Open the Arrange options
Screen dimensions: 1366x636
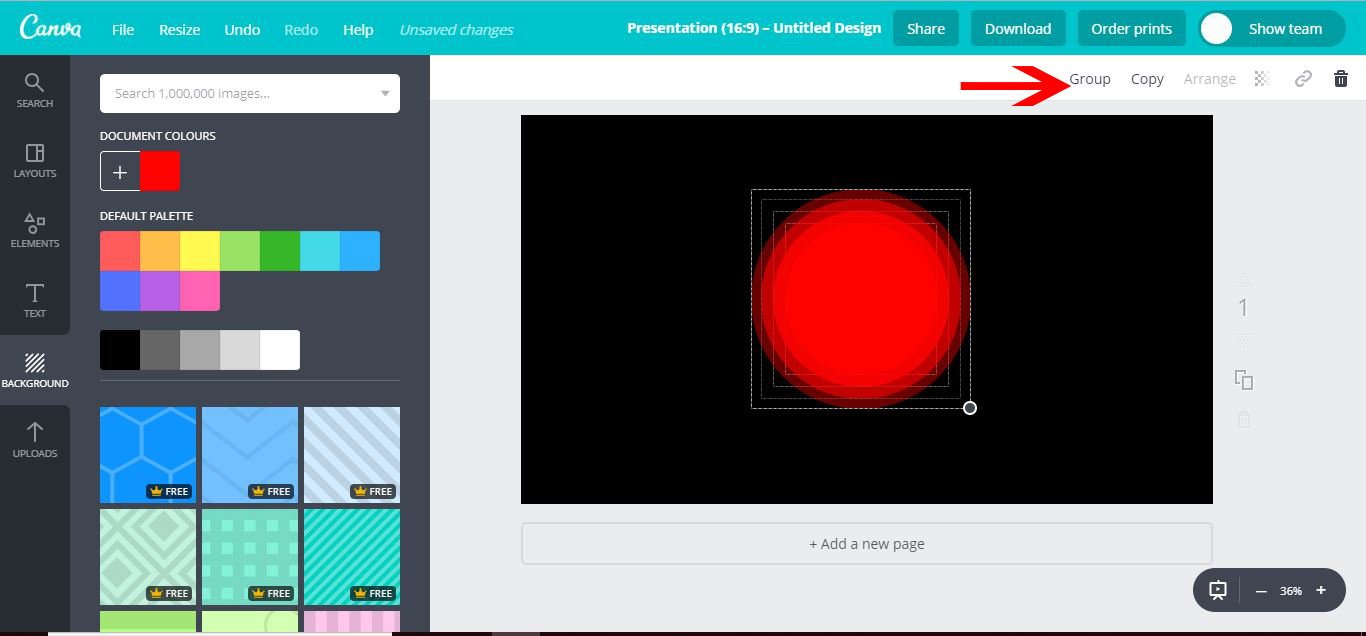click(x=1210, y=78)
